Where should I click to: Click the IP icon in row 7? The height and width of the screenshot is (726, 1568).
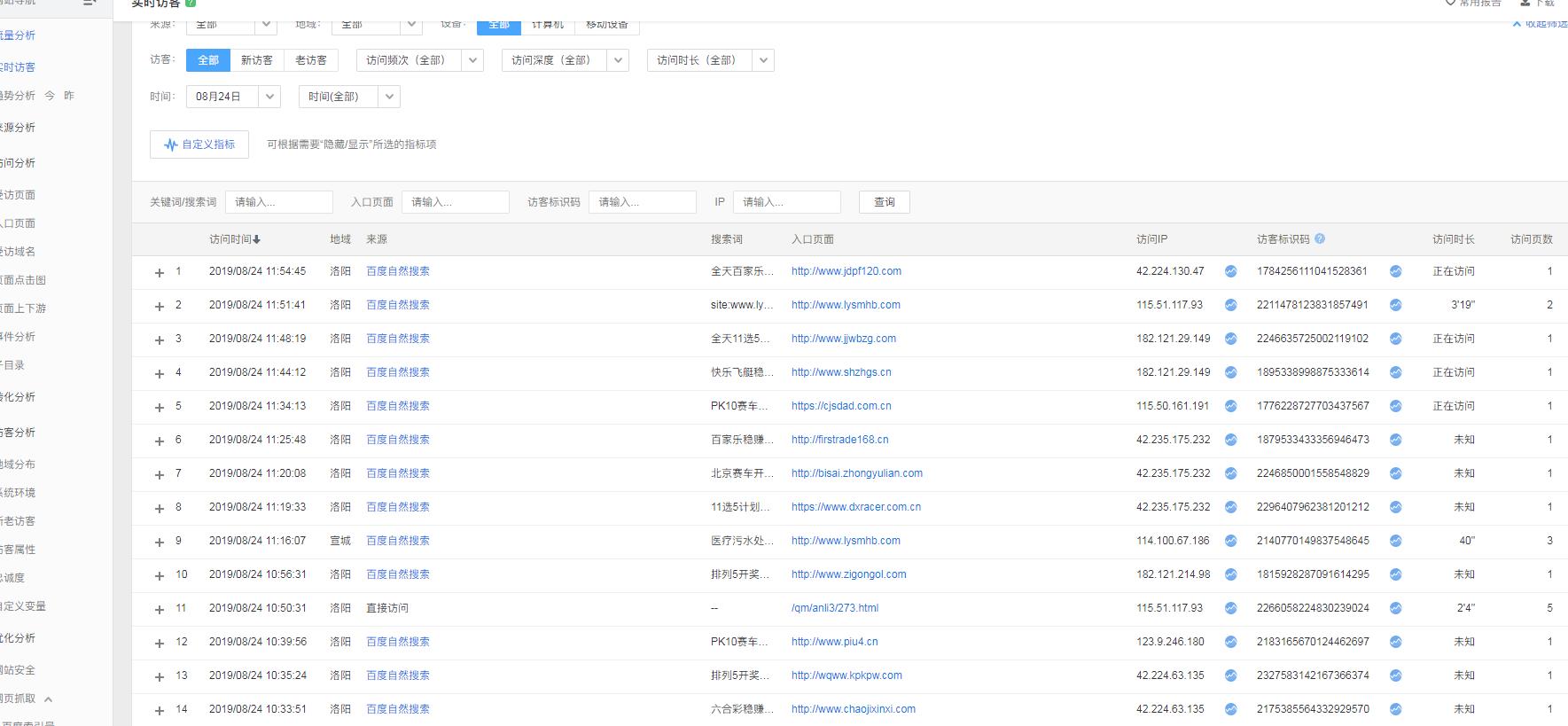tap(1230, 473)
